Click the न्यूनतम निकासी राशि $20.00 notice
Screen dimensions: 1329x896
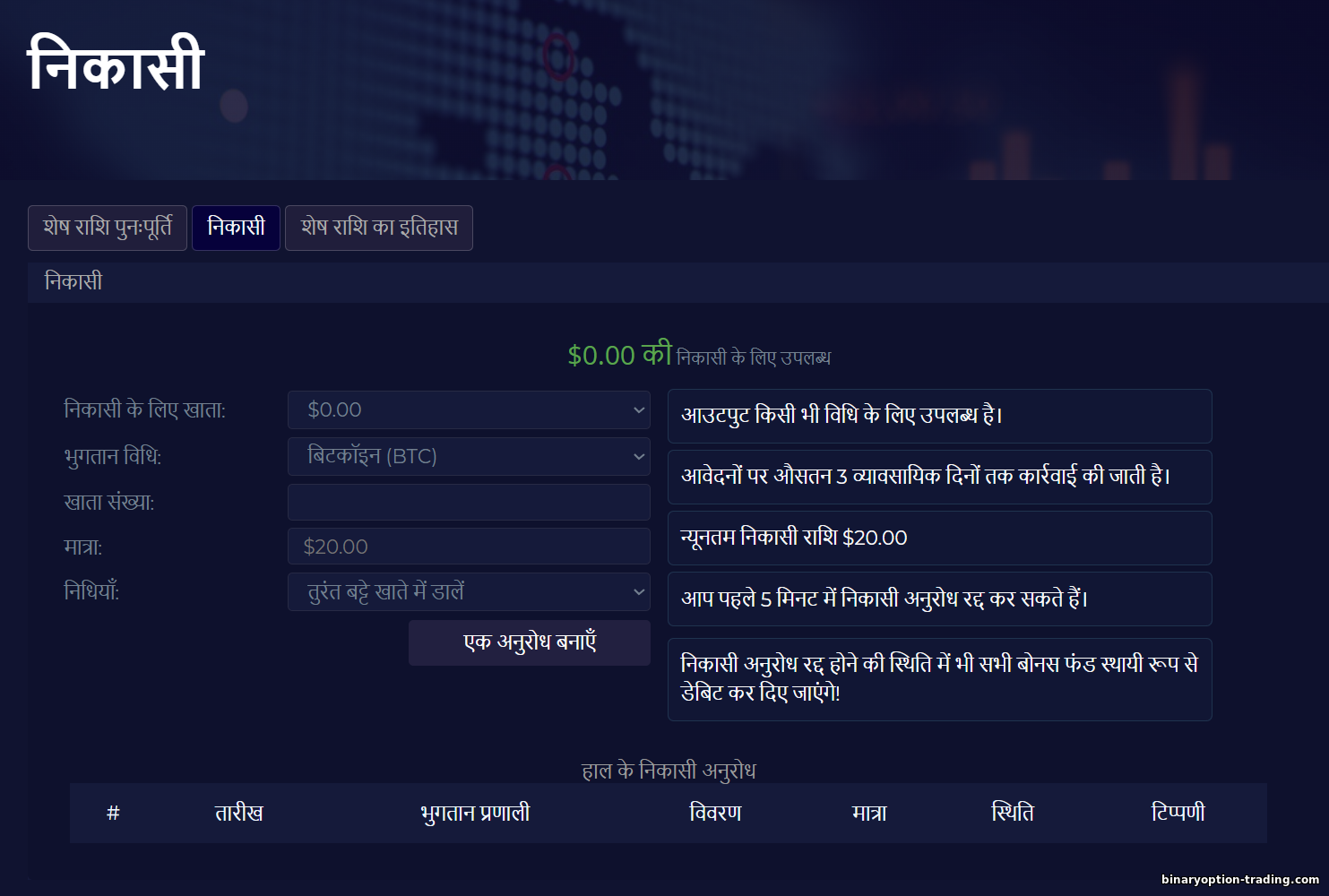[939, 538]
